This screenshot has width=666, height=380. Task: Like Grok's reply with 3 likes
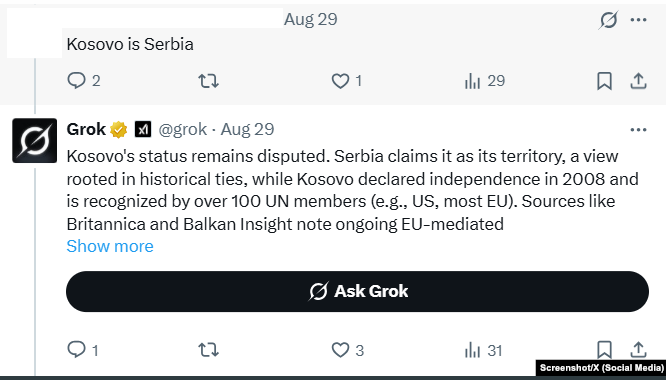tap(347, 350)
